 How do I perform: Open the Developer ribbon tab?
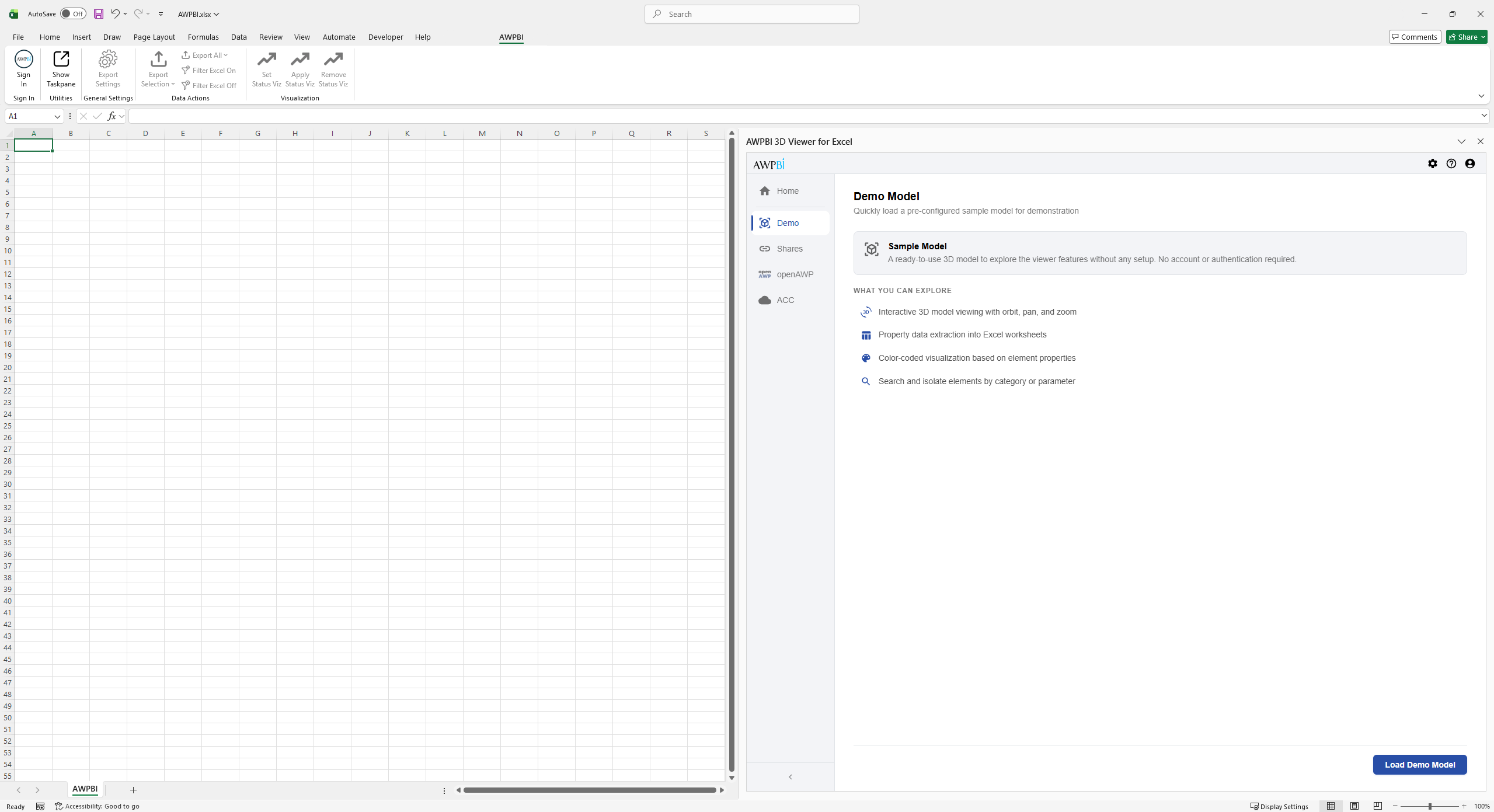click(385, 37)
